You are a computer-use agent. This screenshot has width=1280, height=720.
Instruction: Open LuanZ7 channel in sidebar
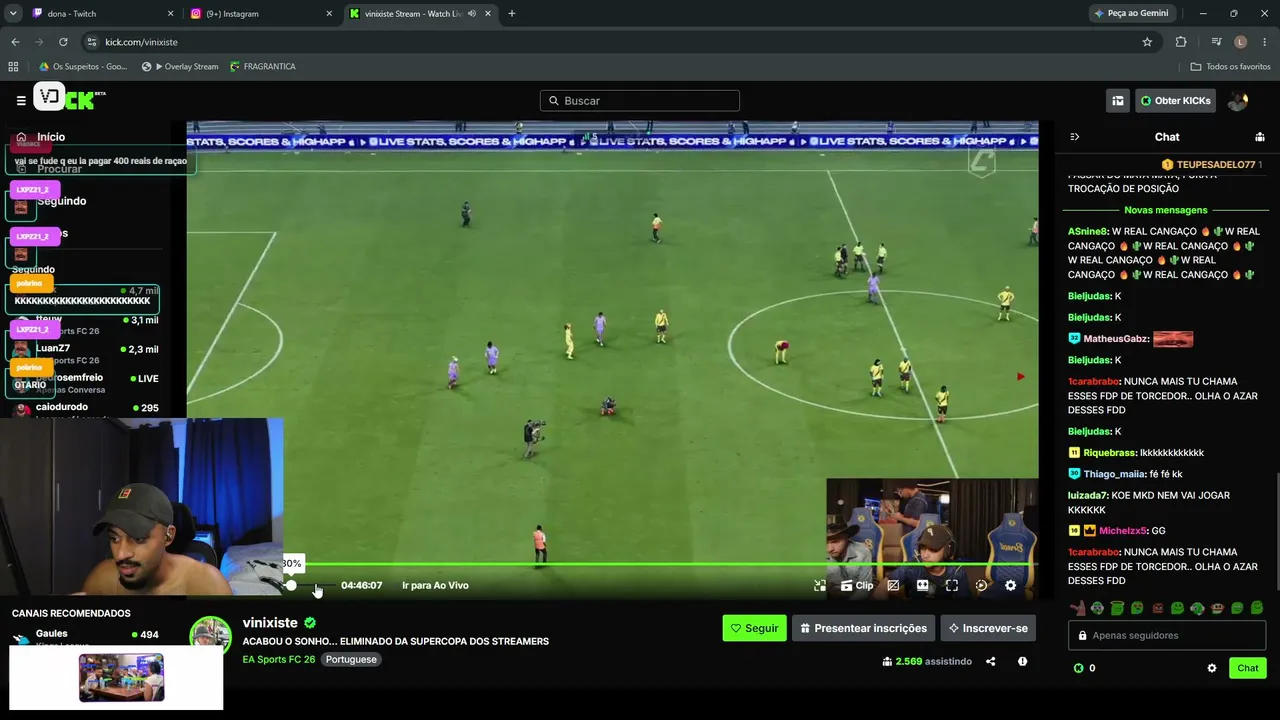[x=85, y=350]
